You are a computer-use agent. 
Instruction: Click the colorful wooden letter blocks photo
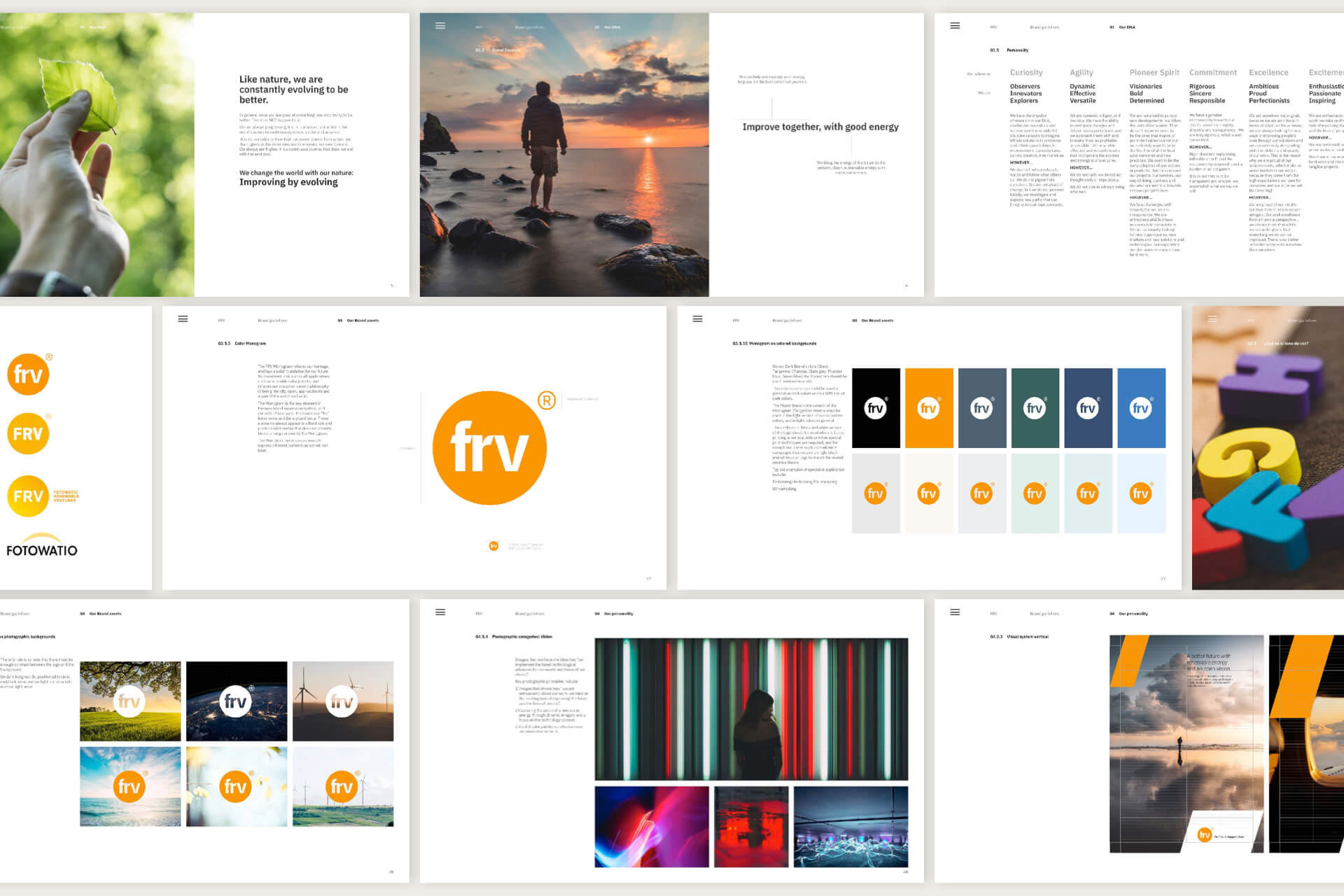1268,448
